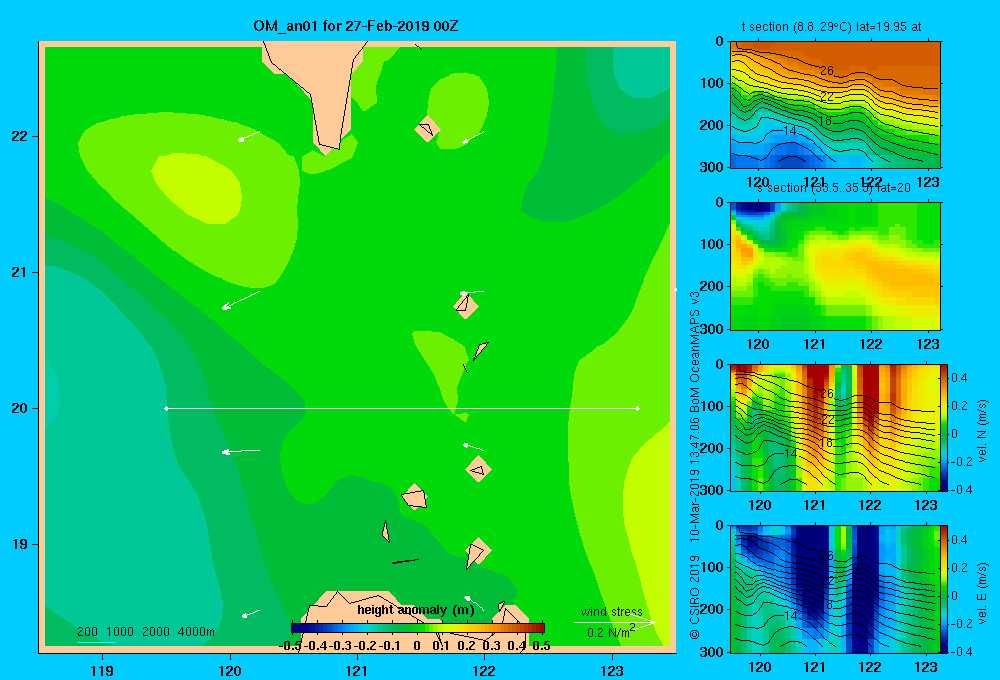The width and height of the screenshot is (1000, 680).
Task: Click the "0.2 N/m2" wind scale value
Action: click(x=610, y=632)
